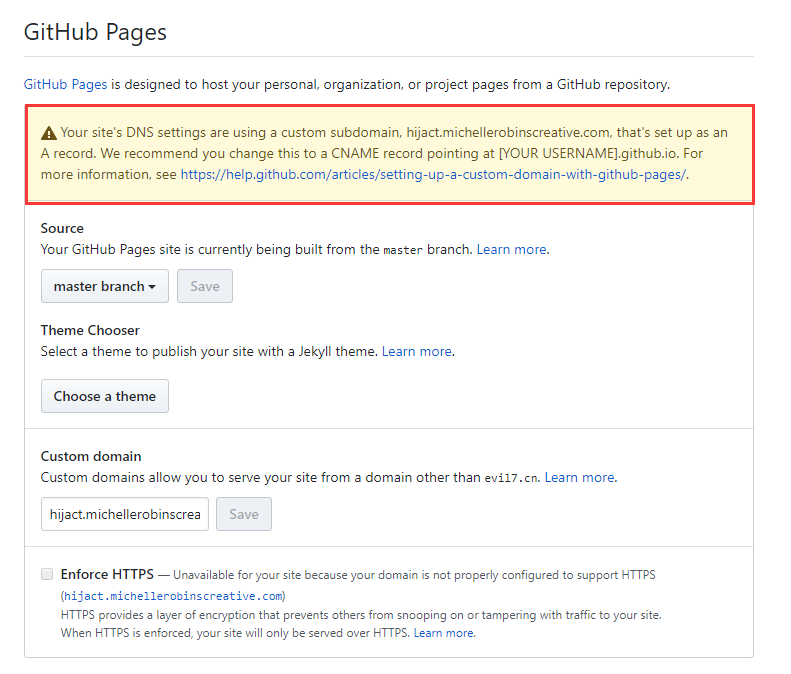Click Save button next to master branch
The image size is (791, 674).
click(205, 286)
